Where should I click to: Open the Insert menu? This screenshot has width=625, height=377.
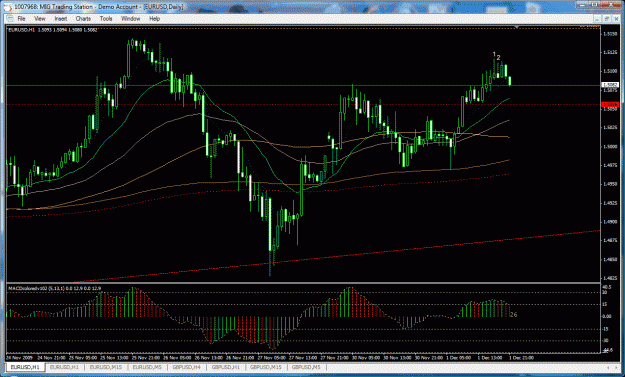[61, 19]
